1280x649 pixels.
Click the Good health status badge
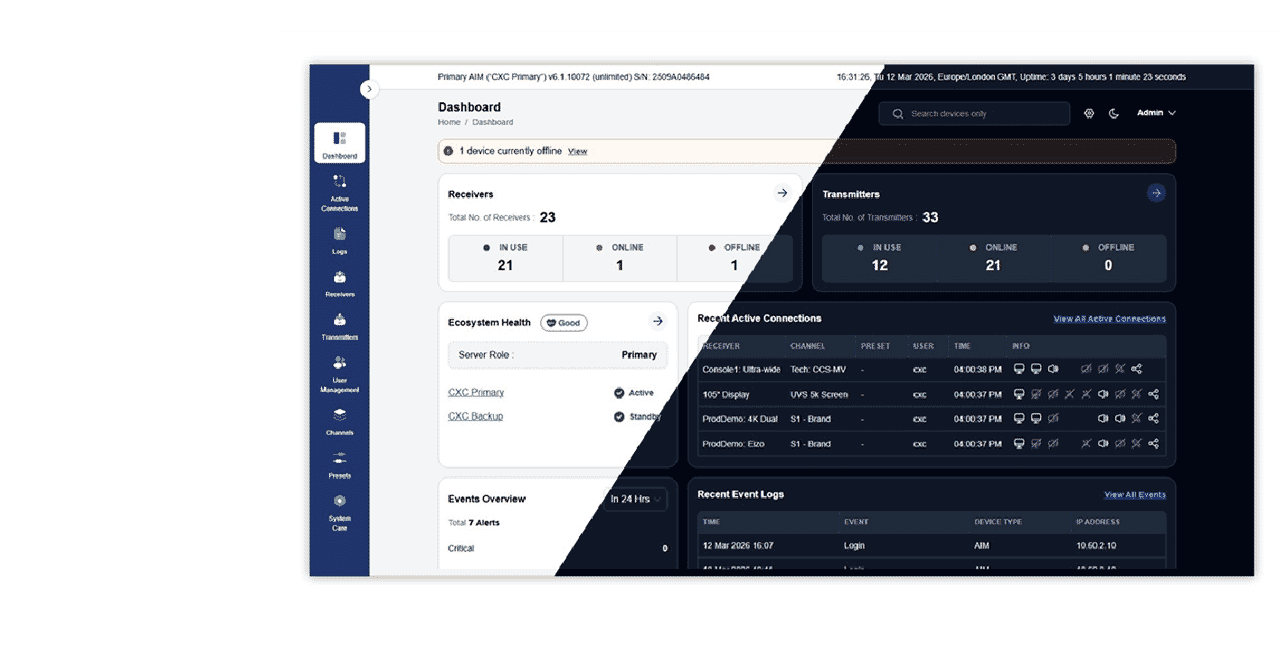[564, 323]
